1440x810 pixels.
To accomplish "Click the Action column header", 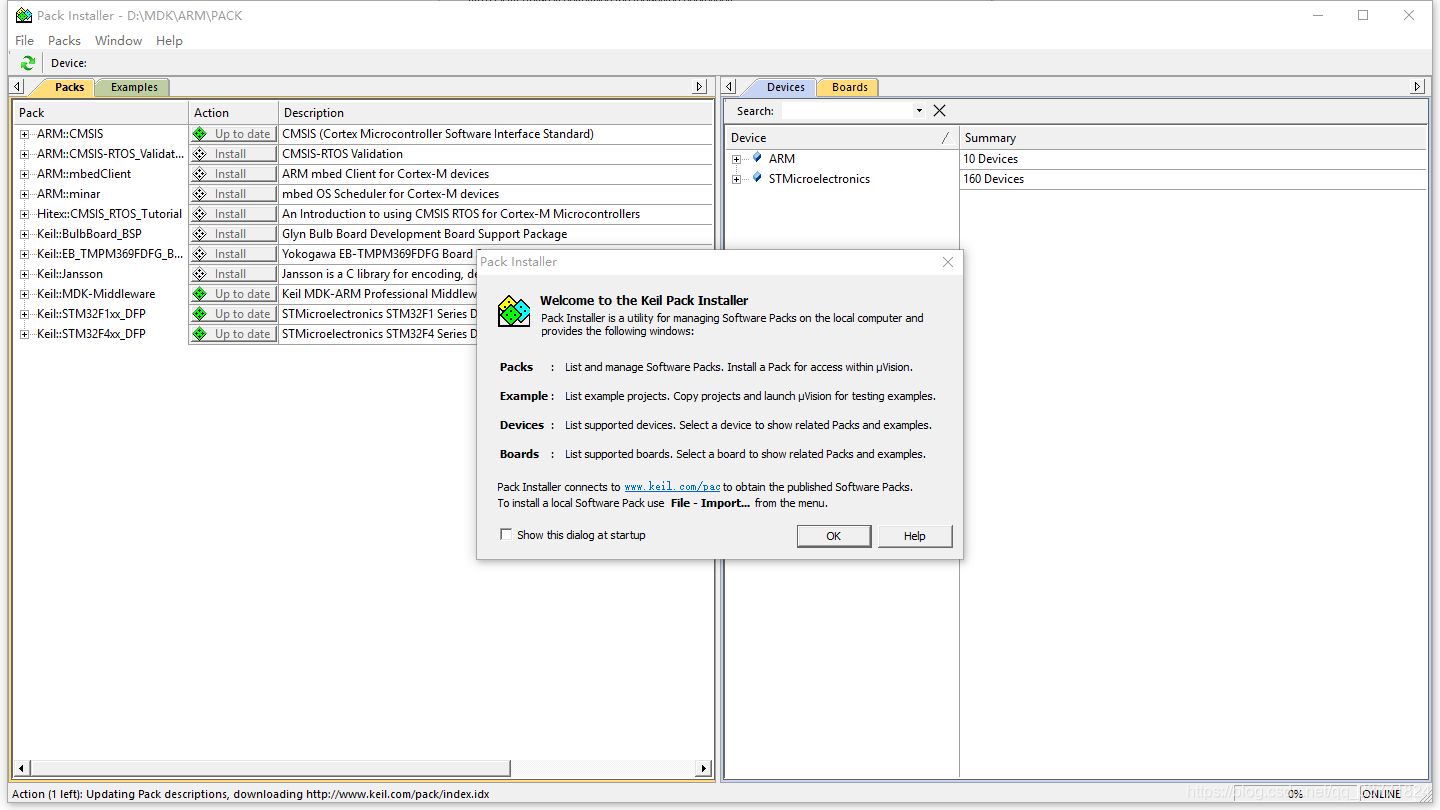I will pos(233,113).
